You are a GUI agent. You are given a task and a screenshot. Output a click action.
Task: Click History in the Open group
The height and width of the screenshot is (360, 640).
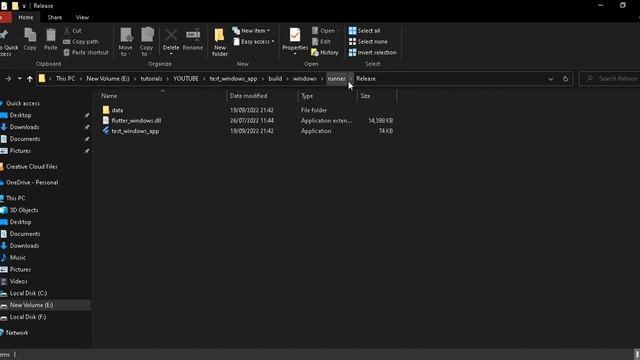click(x=325, y=52)
